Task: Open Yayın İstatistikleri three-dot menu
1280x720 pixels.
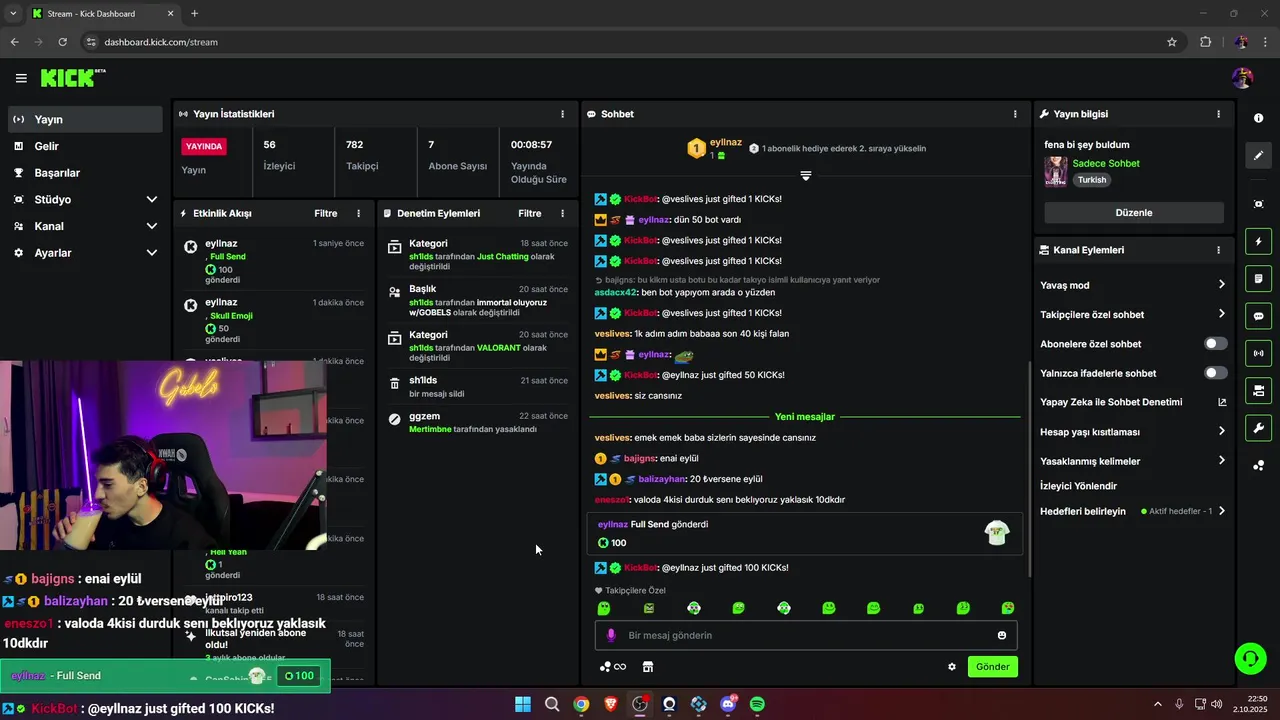Action: [x=562, y=114]
